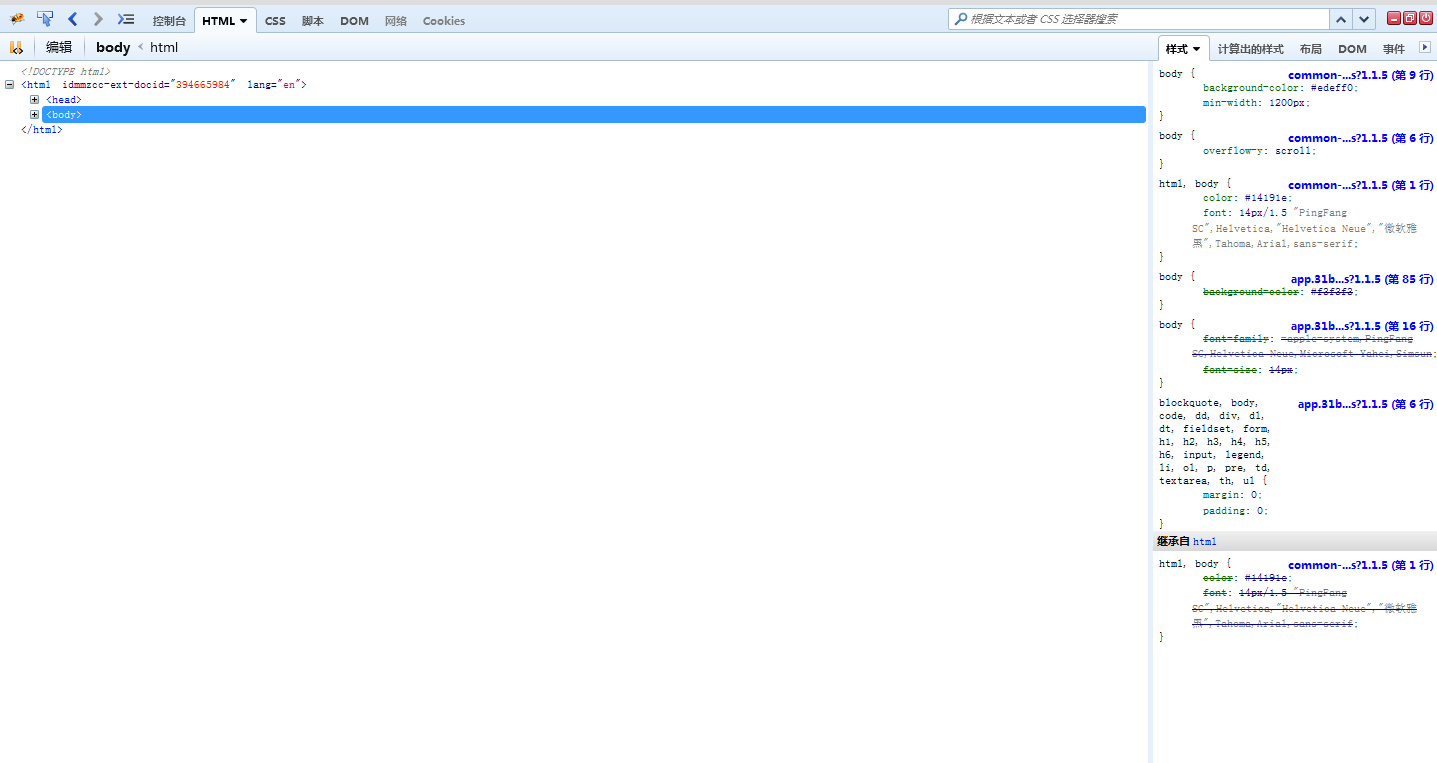Jump to next search result arrow
The width and height of the screenshot is (1437, 763).
coord(1364,19)
